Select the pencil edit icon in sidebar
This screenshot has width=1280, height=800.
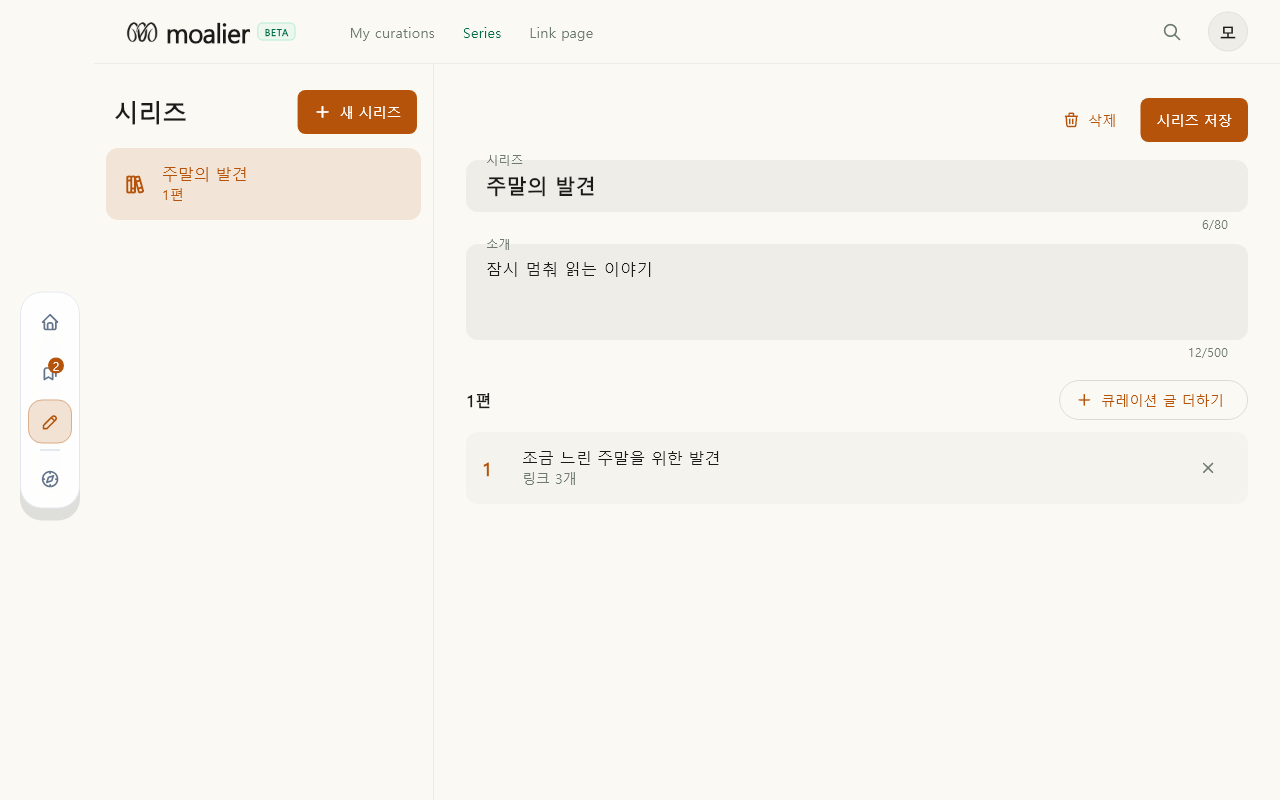click(x=50, y=422)
